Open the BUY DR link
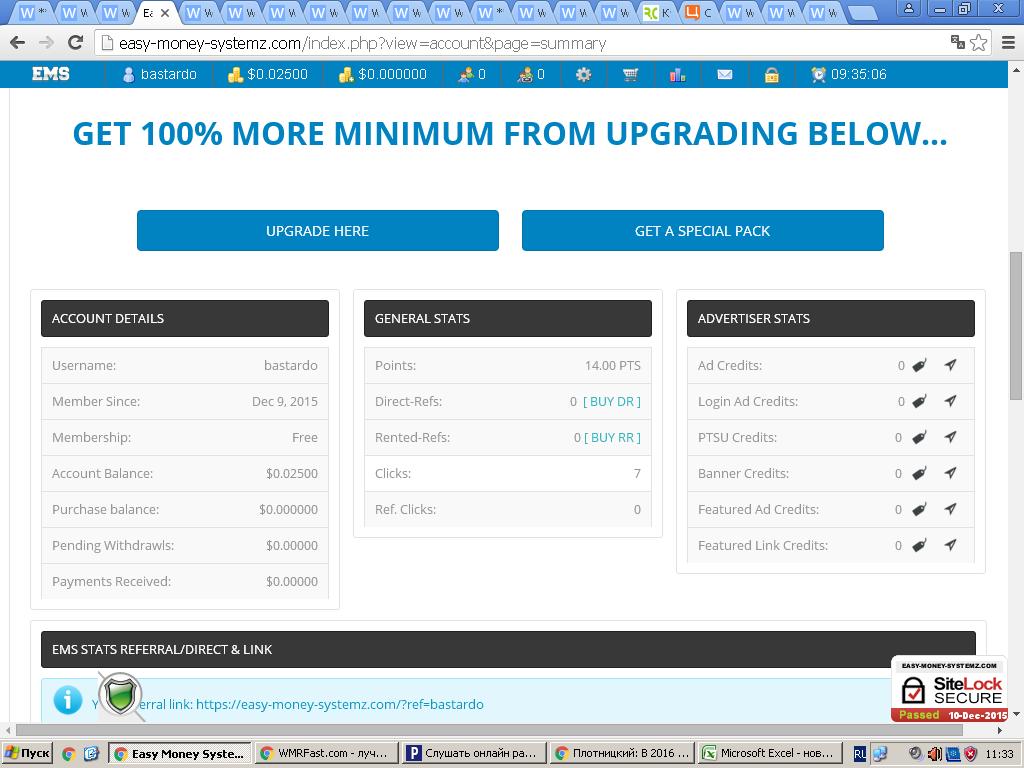The height and width of the screenshot is (768, 1024). click(x=611, y=402)
